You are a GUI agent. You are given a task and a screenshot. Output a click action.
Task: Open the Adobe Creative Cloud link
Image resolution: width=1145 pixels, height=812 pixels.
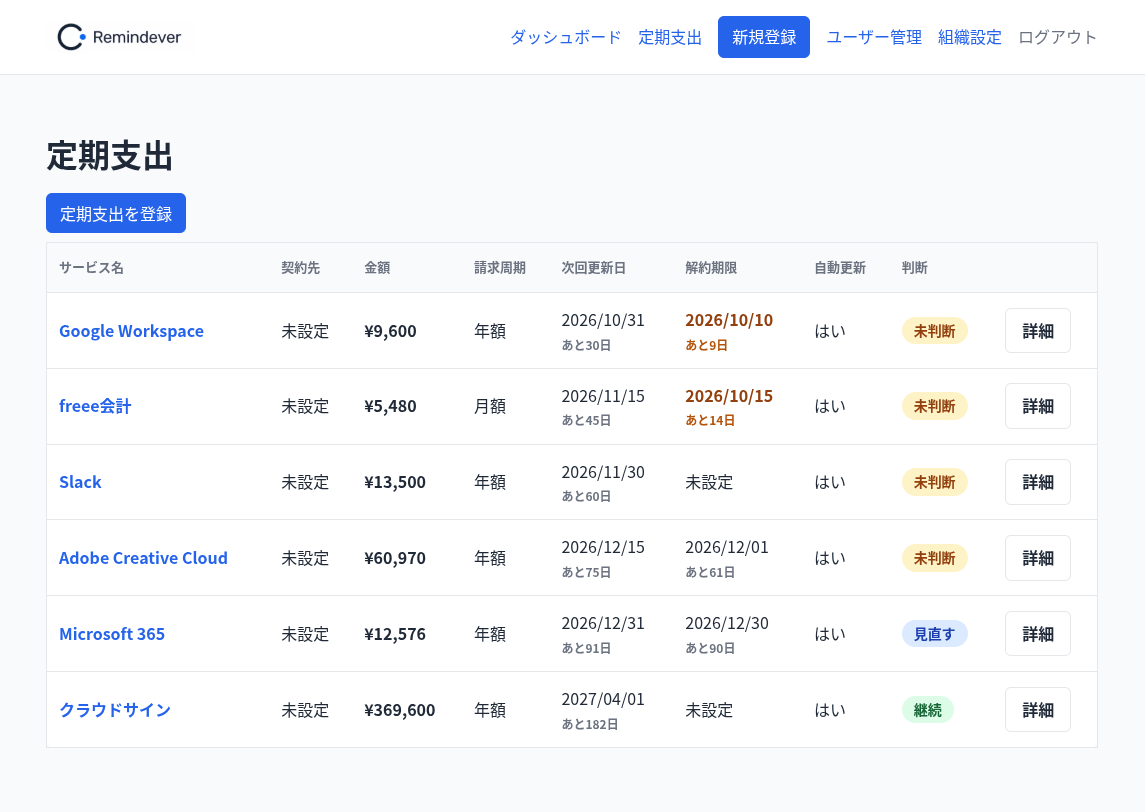pyautogui.click(x=143, y=558)
